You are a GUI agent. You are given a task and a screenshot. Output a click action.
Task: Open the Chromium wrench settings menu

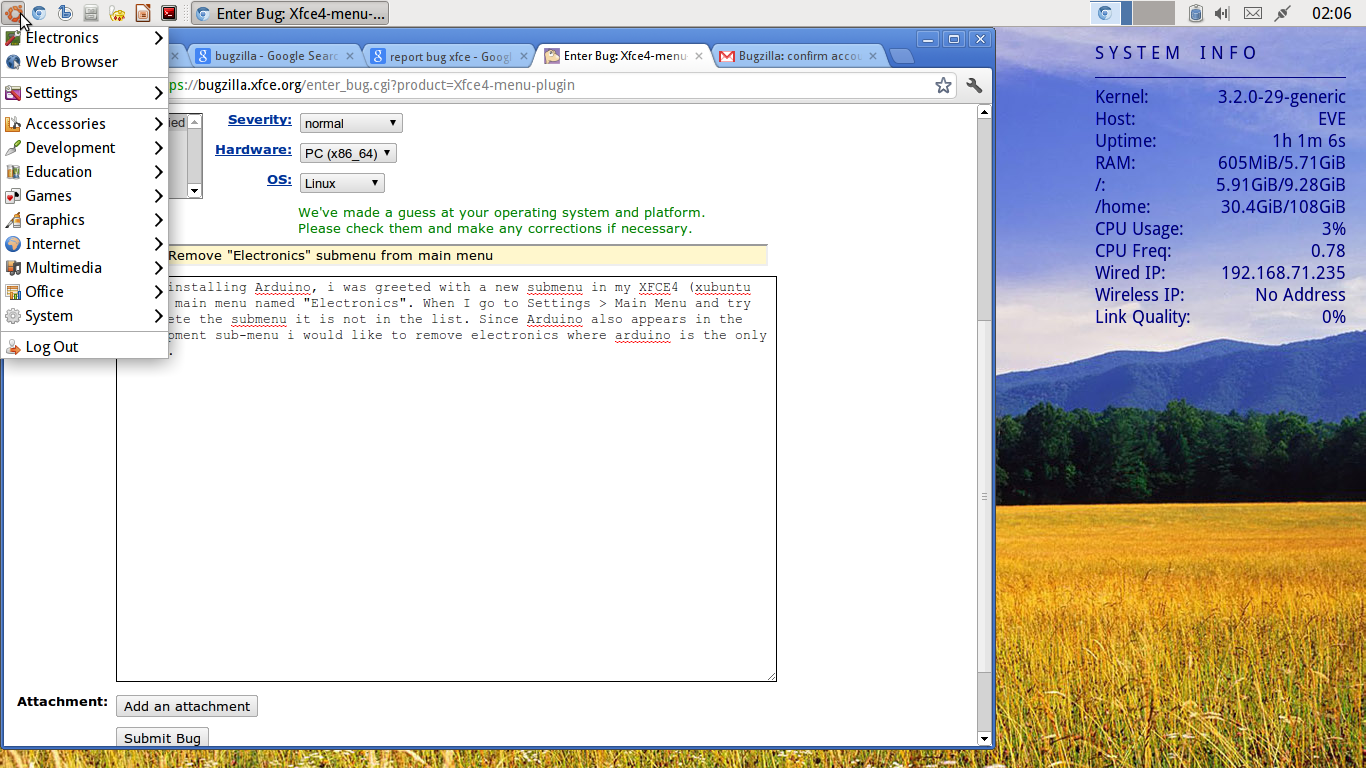coord(974,86)
